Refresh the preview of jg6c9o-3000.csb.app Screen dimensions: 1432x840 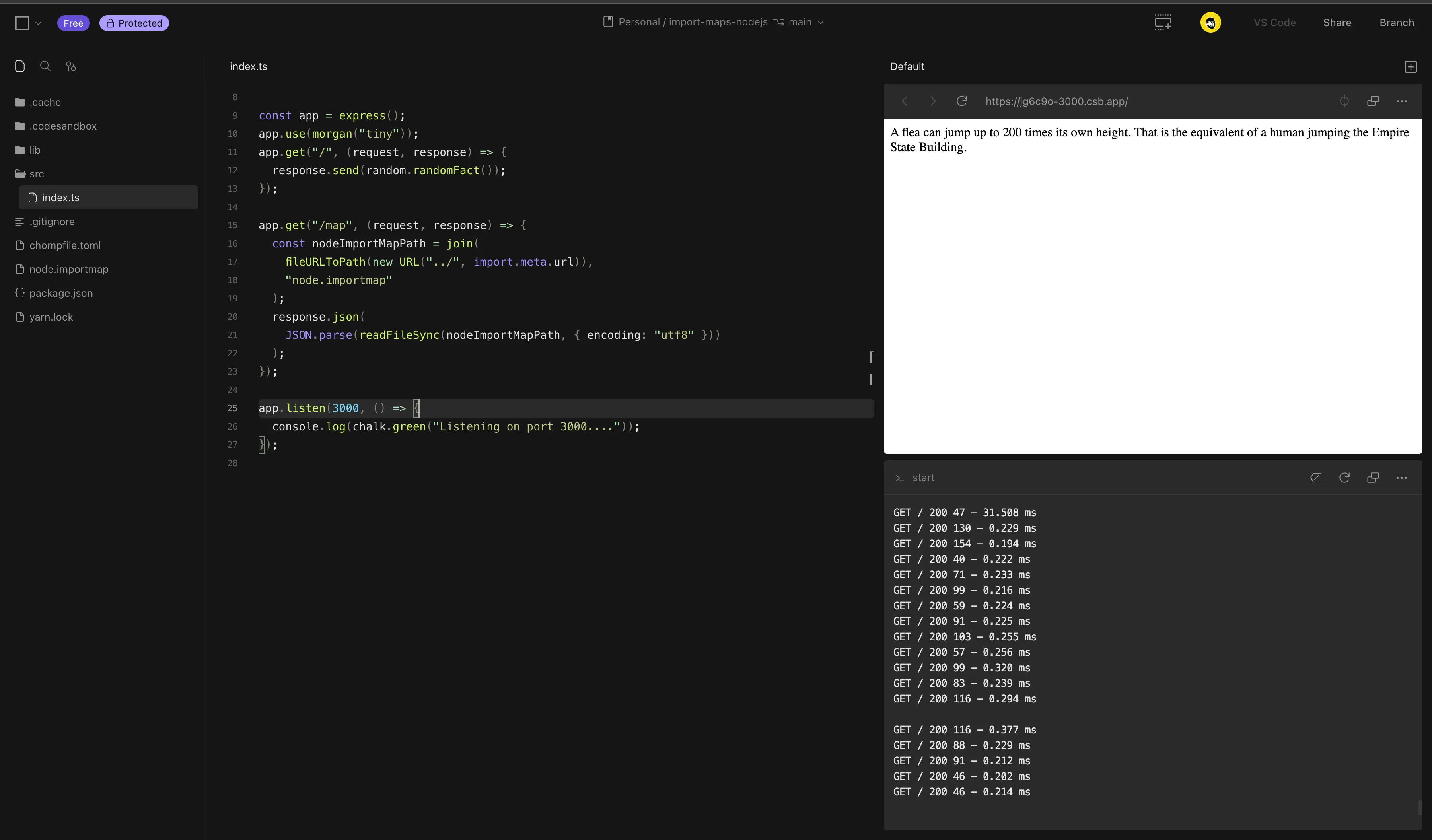[962, 101]
